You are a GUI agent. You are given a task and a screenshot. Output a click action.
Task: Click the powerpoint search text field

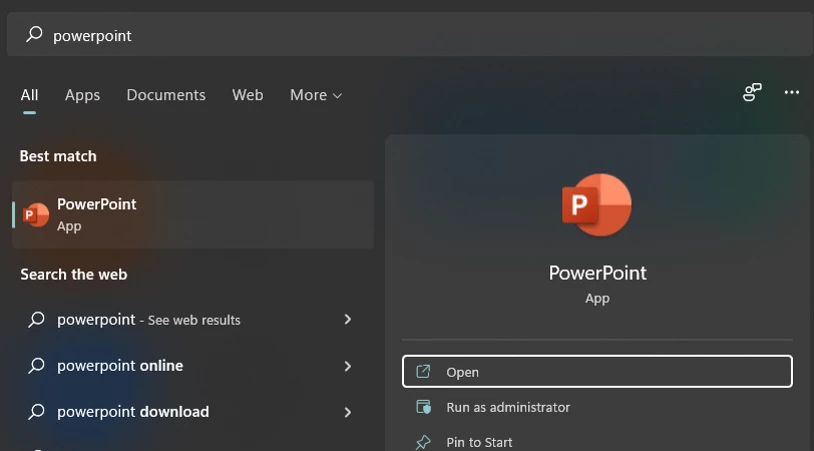point(410,34)
